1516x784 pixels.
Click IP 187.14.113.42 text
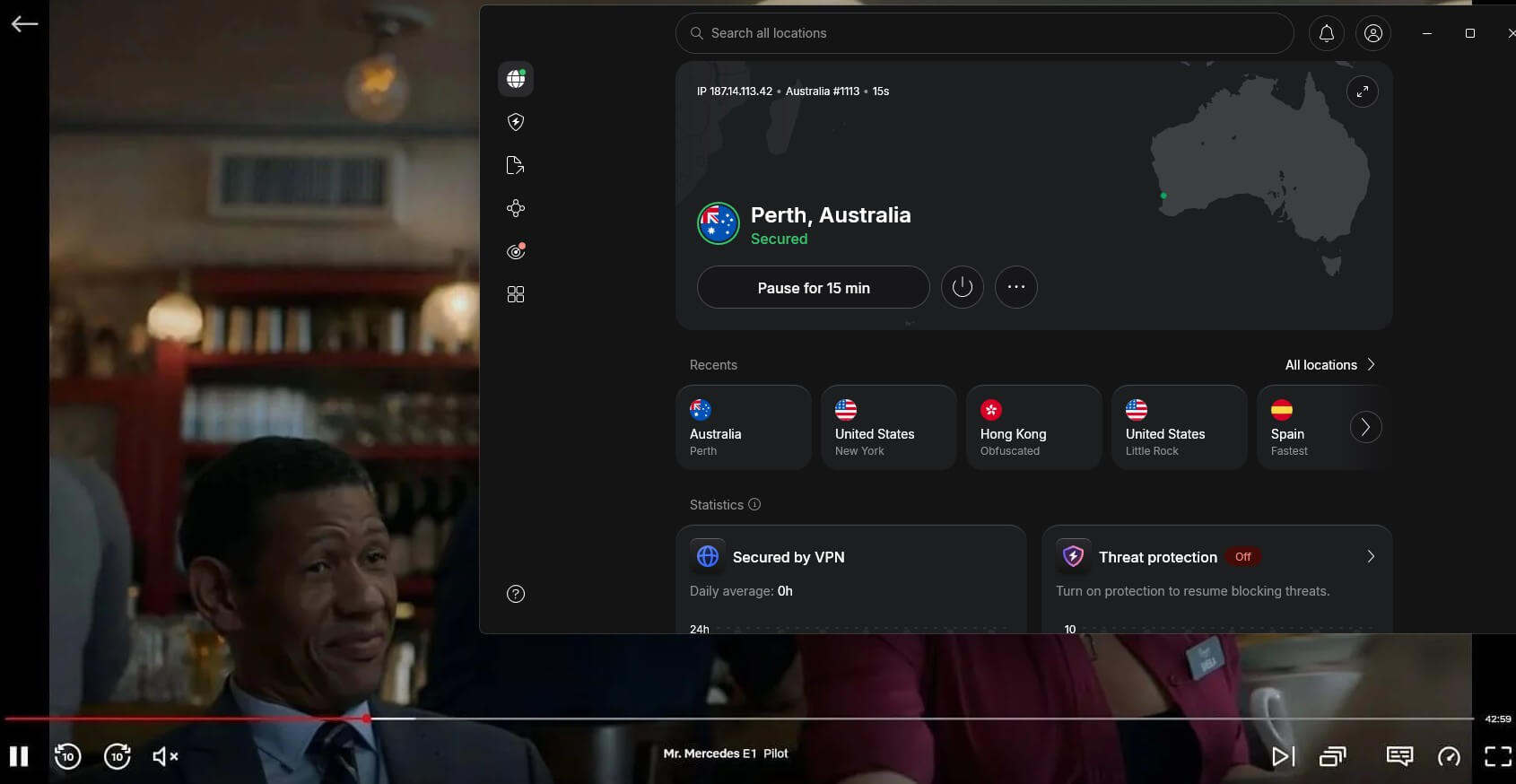735,91
